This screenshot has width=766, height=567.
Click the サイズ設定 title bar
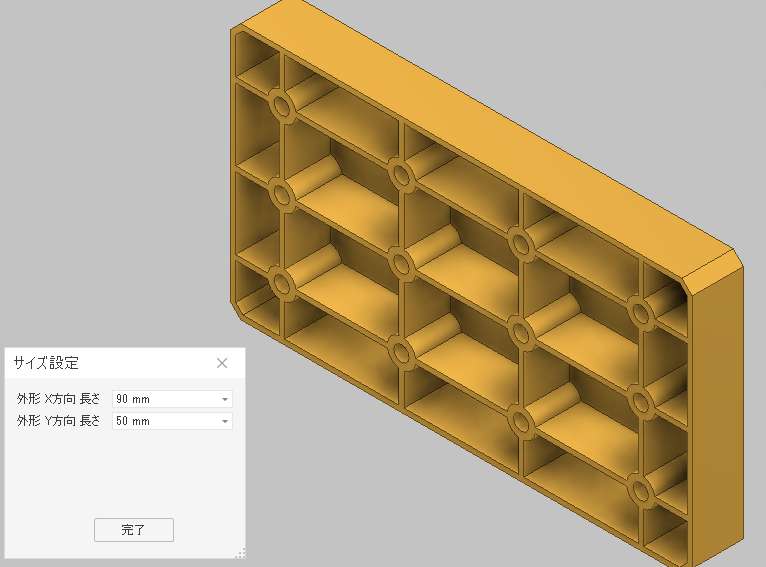click(110, 363)
